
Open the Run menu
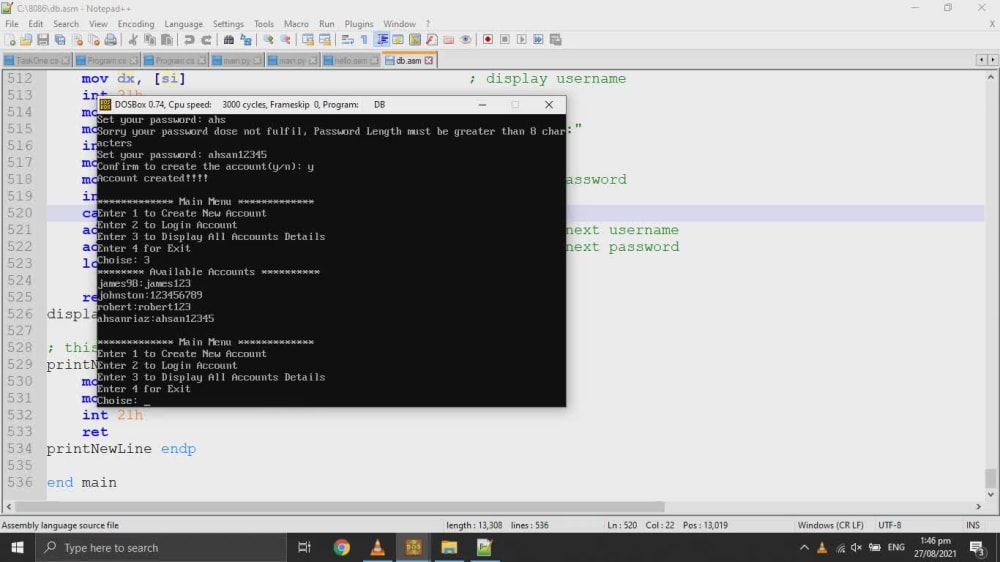(327, 24)
